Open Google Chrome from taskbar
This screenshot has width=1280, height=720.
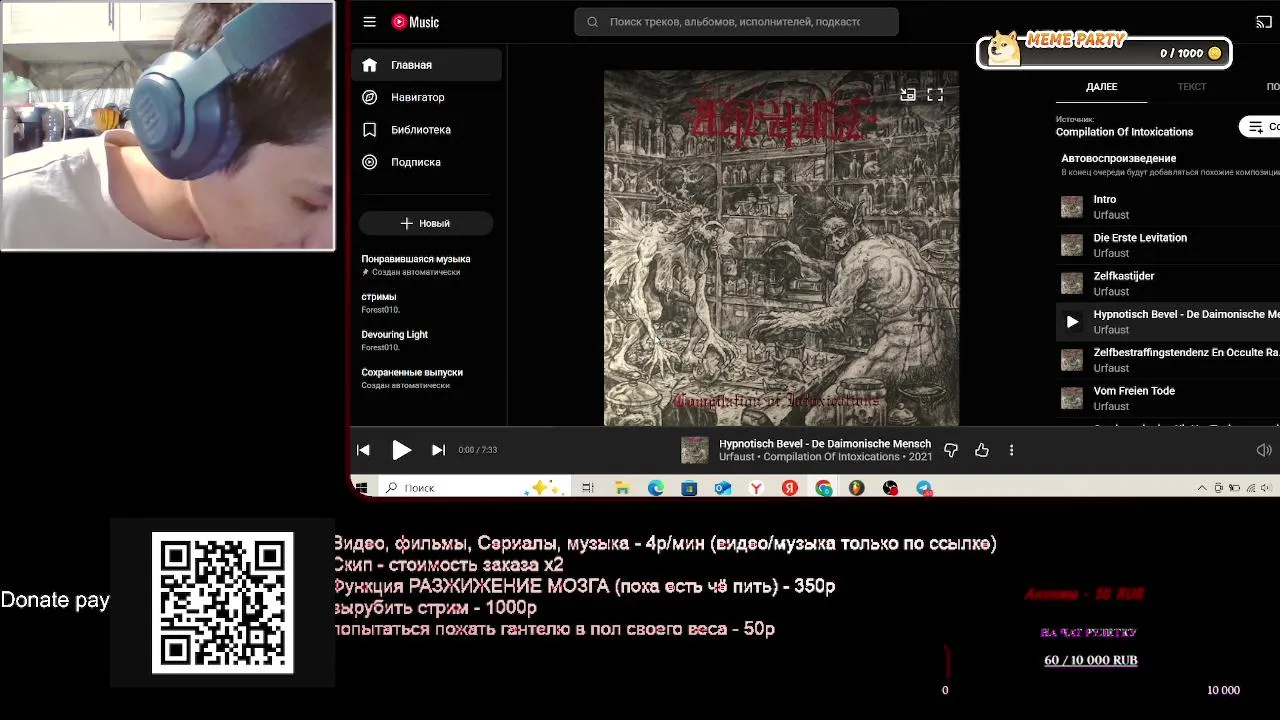coord(823,488)
